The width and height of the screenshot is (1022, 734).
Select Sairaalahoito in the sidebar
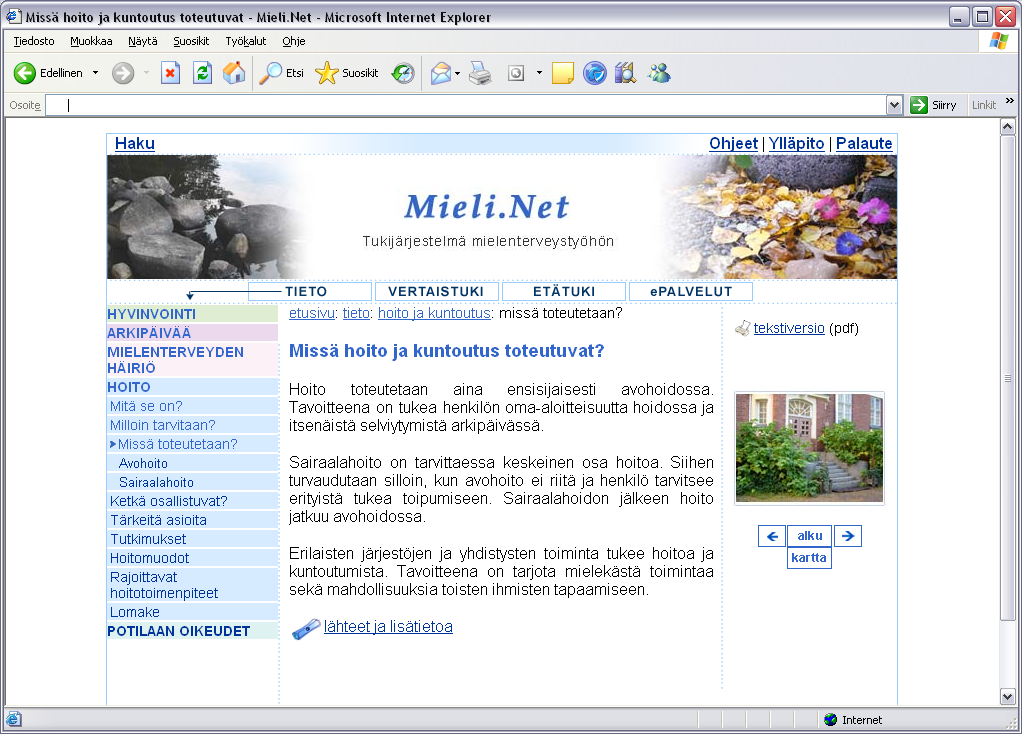click(x=156, y=482)
